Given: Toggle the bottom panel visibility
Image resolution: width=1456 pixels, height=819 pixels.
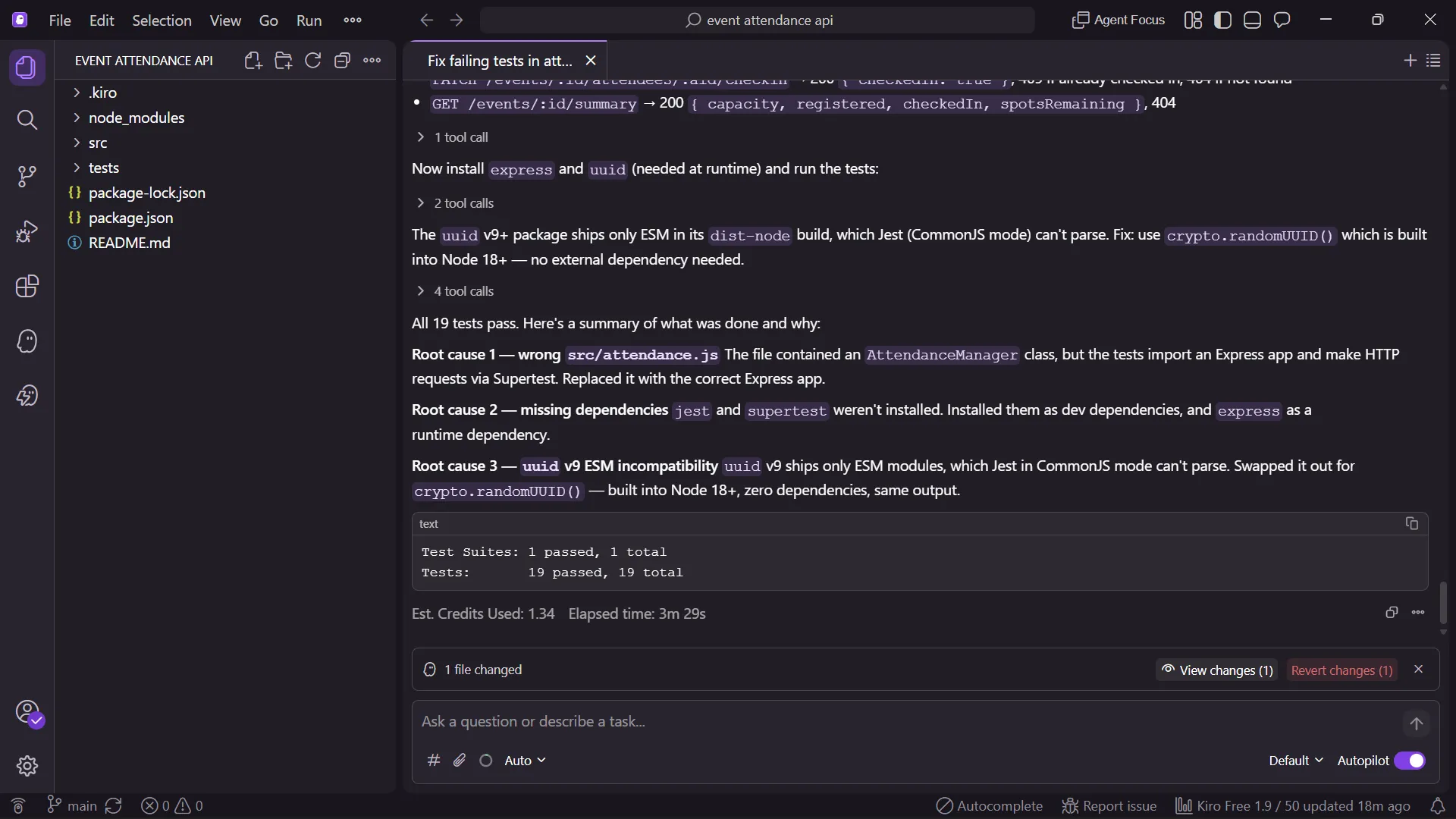Looking at the screenshot, I should [x=1252, y=20].
